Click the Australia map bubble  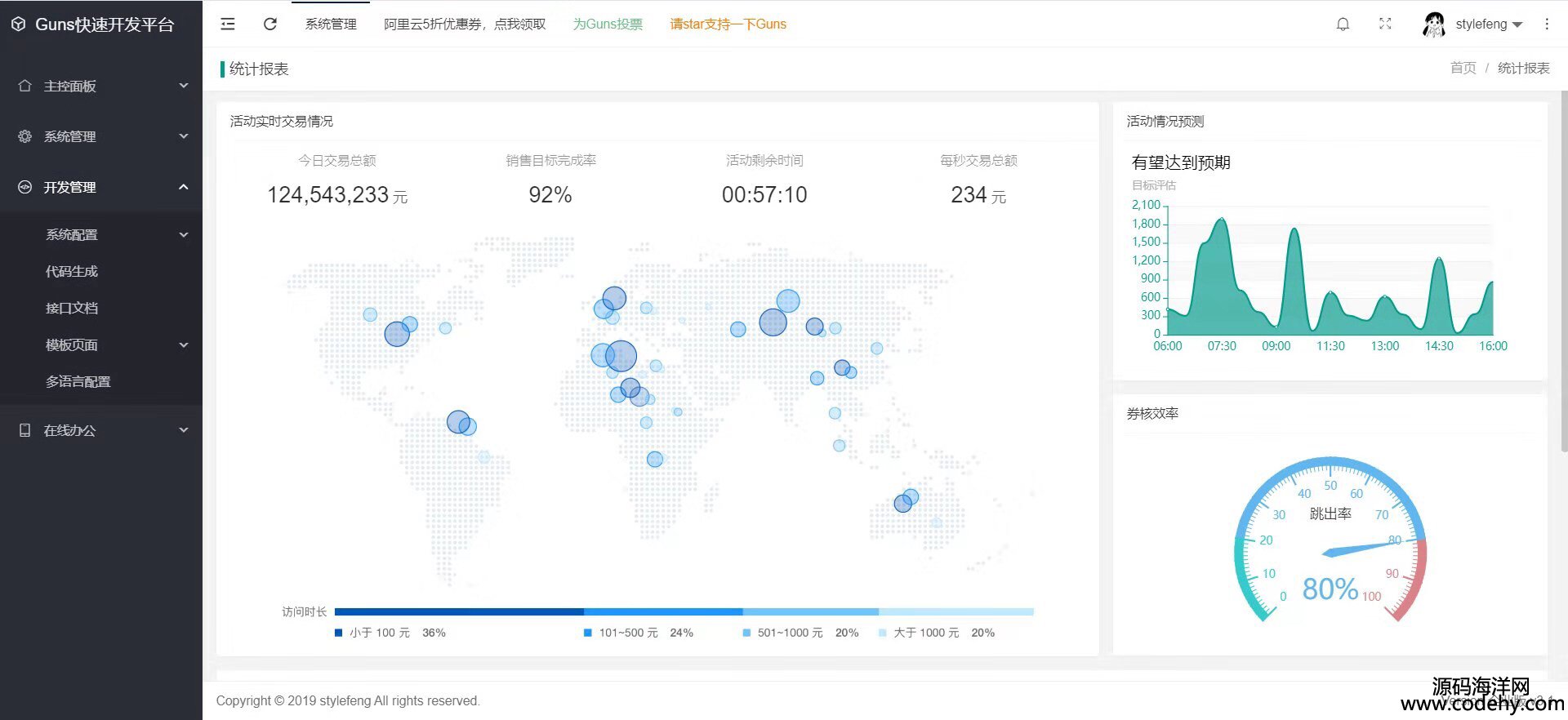pyautogui.click(x=903, y=503)
